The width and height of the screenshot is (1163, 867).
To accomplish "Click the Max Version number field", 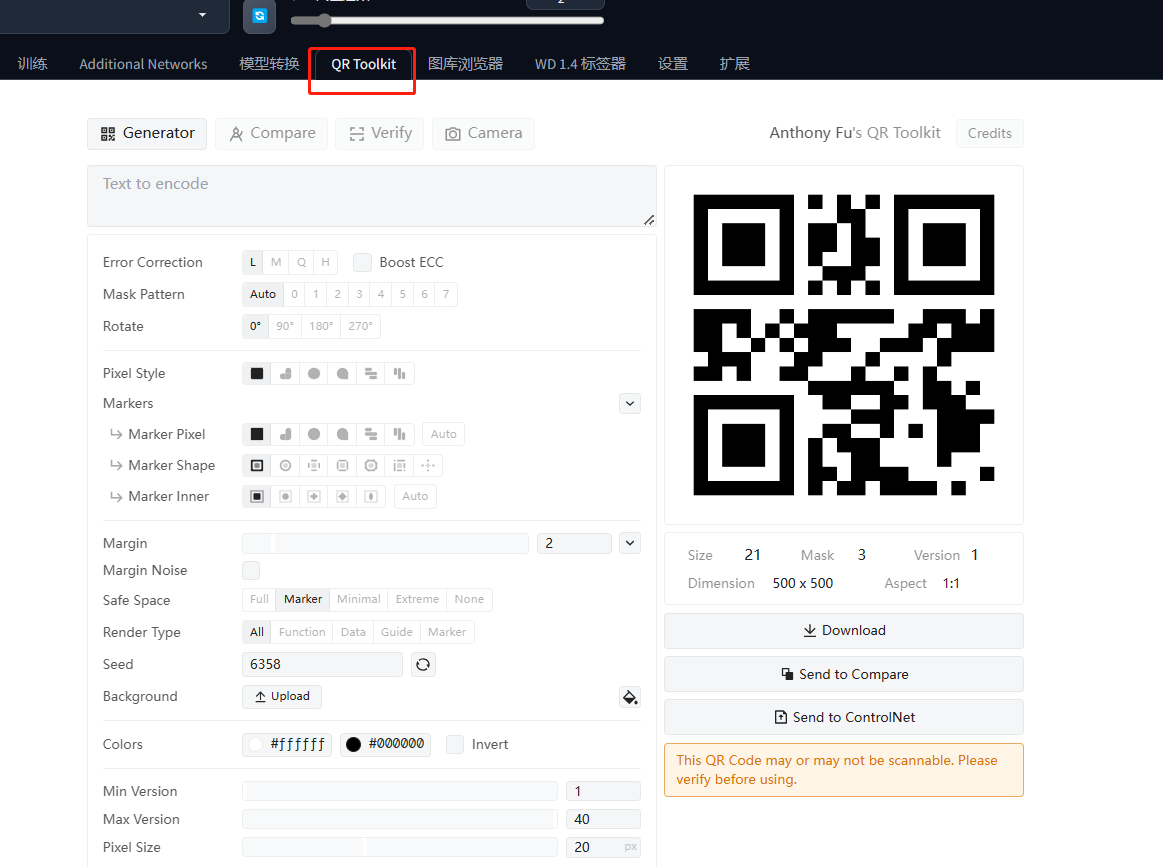I will click(603, 820).
